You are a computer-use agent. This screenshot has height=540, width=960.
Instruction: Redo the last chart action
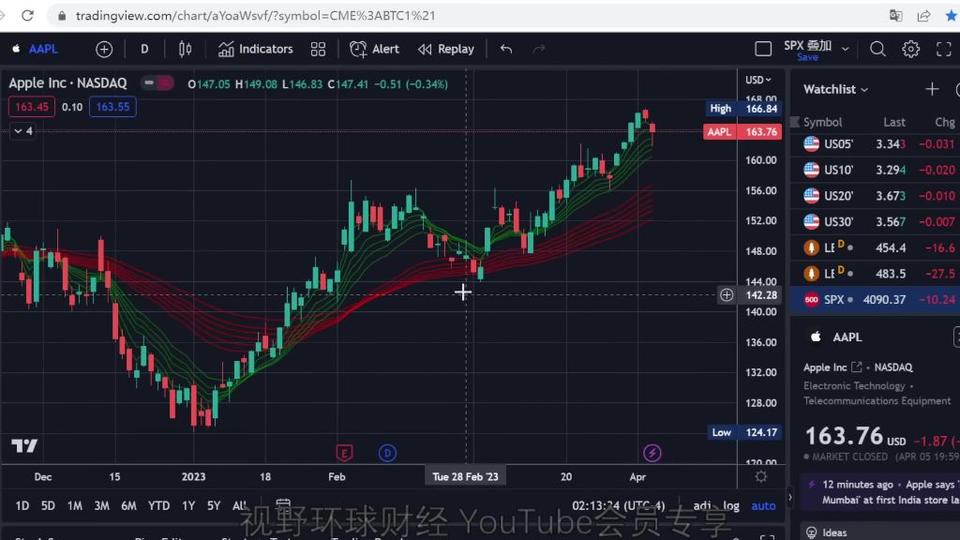[539, 49]
